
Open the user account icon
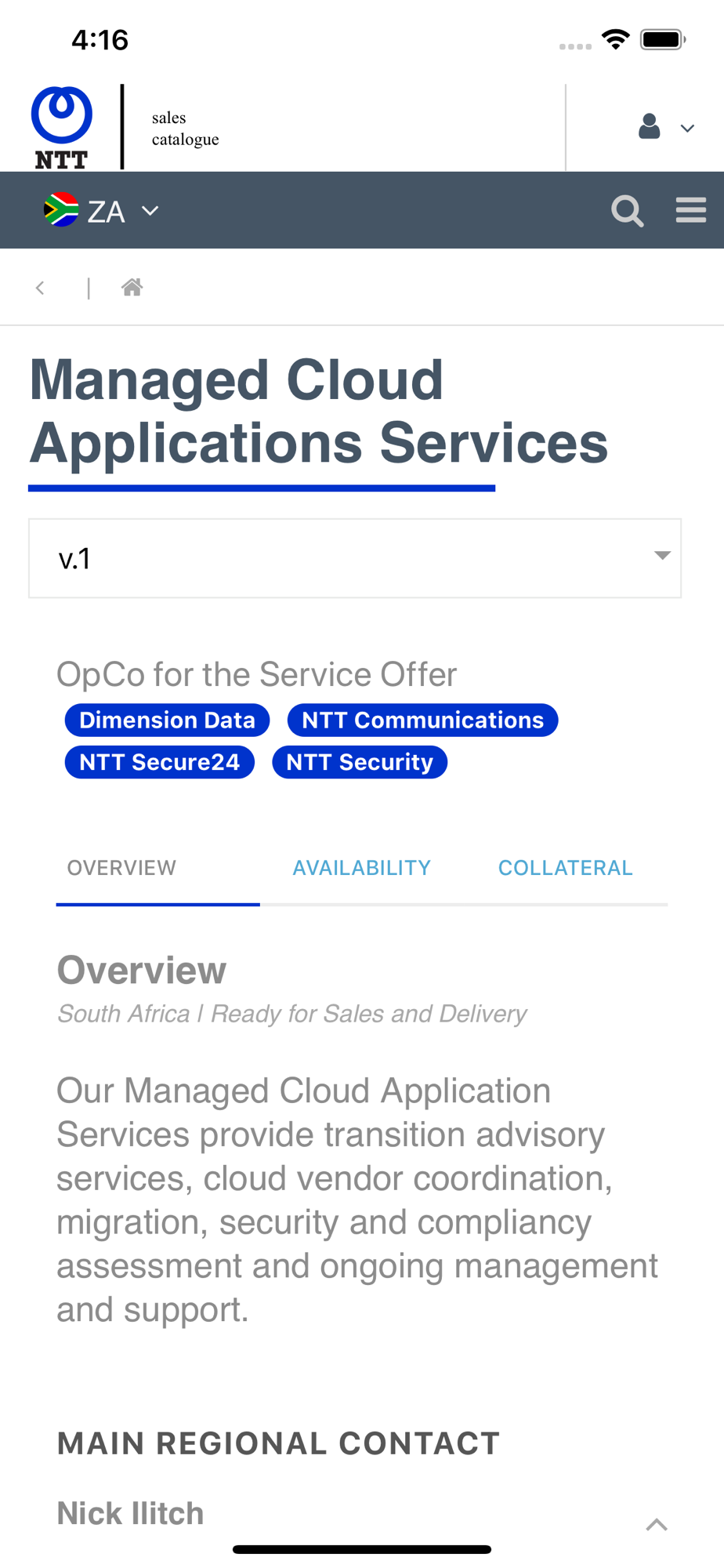[x=649, y=126]
